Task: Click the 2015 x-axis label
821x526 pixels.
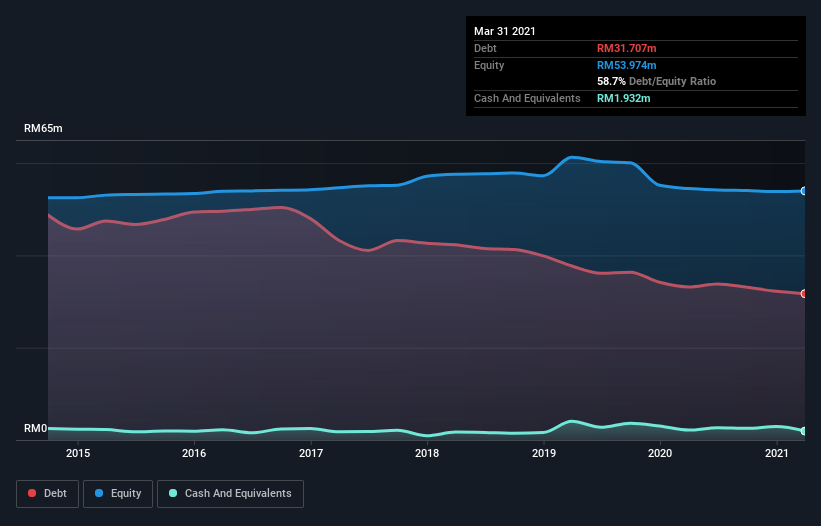Action: pyautogui.click(x=78, y=453)
